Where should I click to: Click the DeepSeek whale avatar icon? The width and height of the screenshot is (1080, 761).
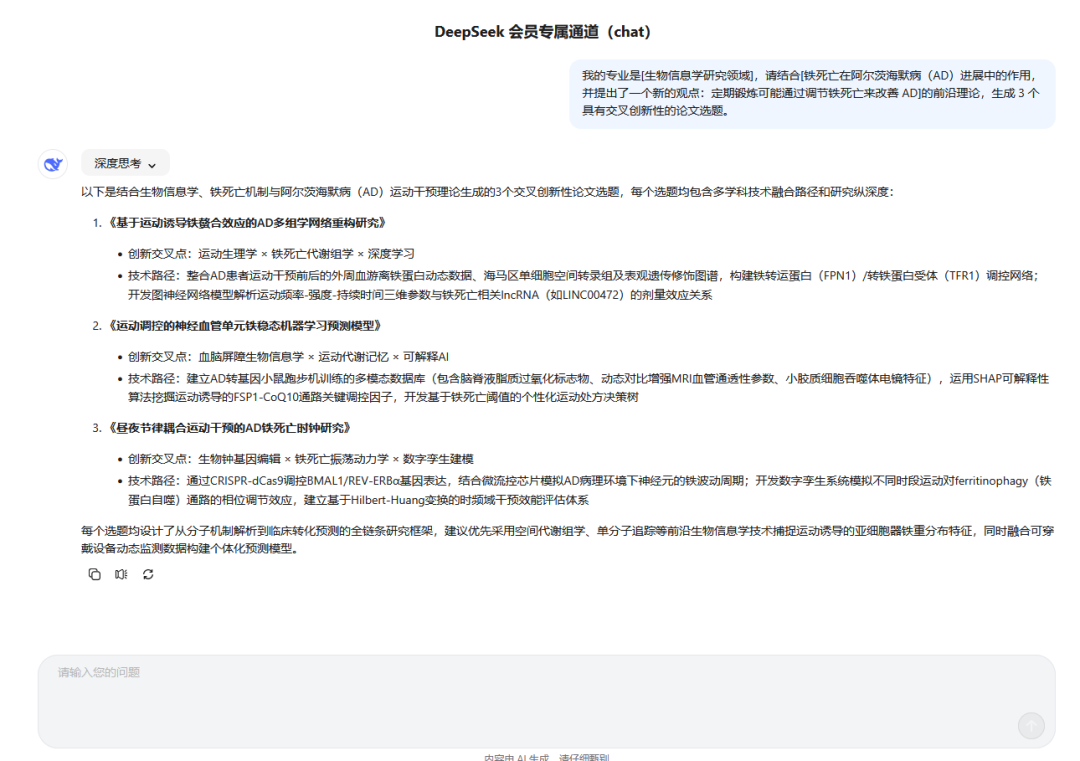(53, 164)
